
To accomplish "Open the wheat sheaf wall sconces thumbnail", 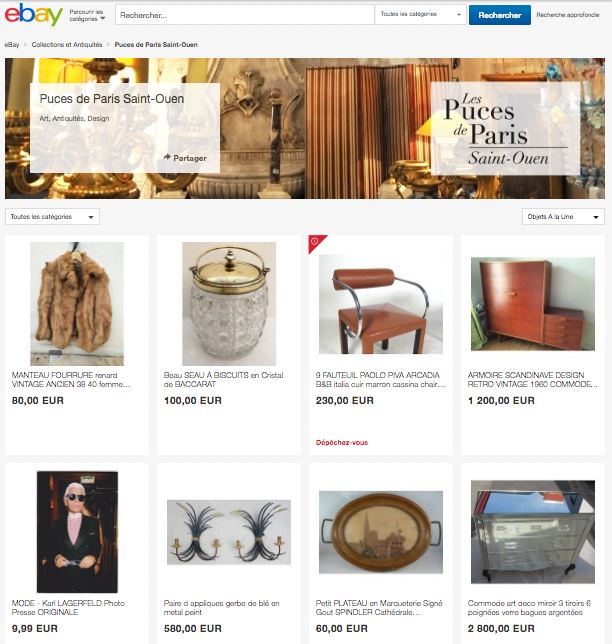I will 229,532.
